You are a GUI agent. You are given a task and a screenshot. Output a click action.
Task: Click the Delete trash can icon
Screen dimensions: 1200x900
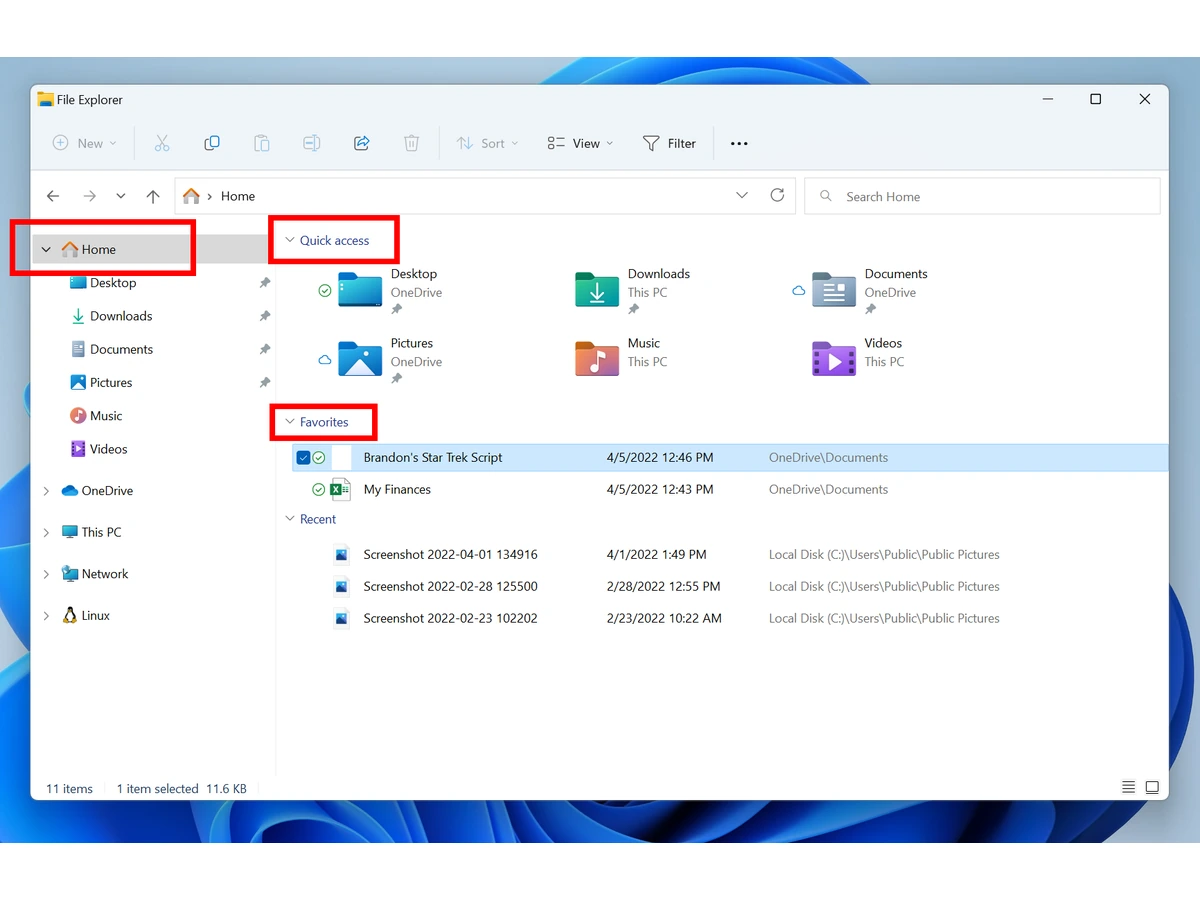(x=411, y=143)
